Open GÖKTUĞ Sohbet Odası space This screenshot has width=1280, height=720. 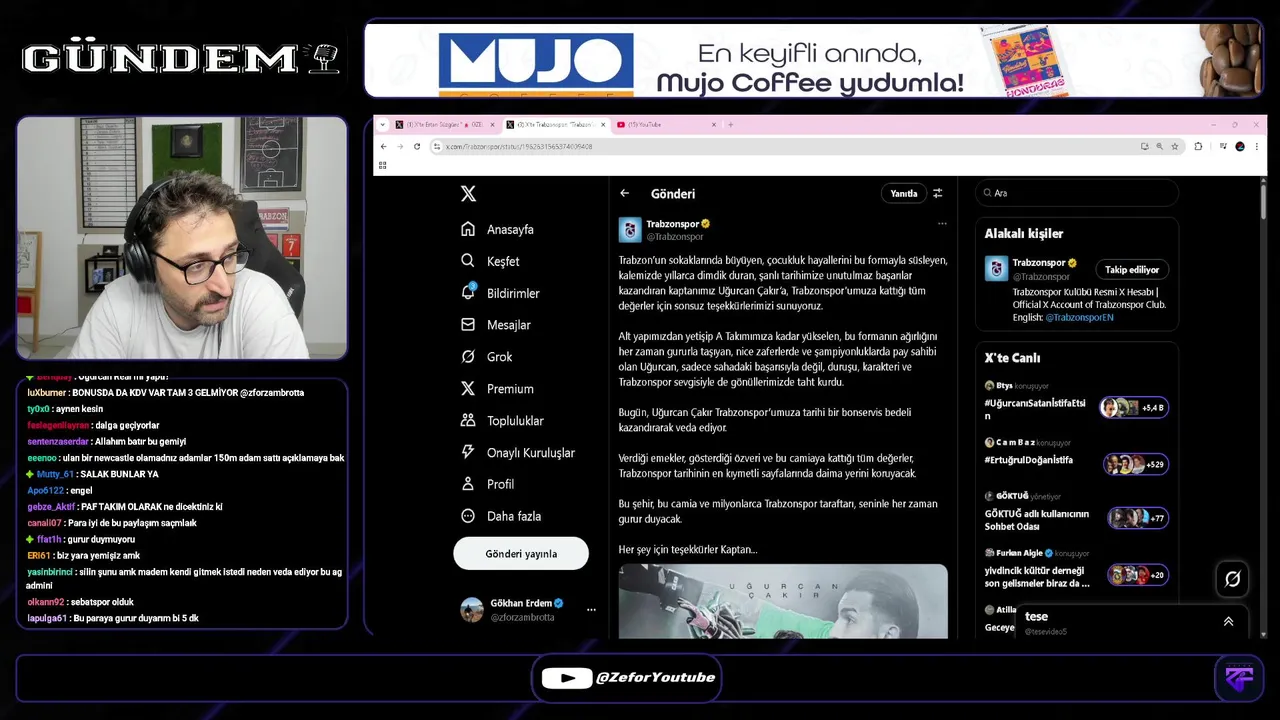[1037, 520]
